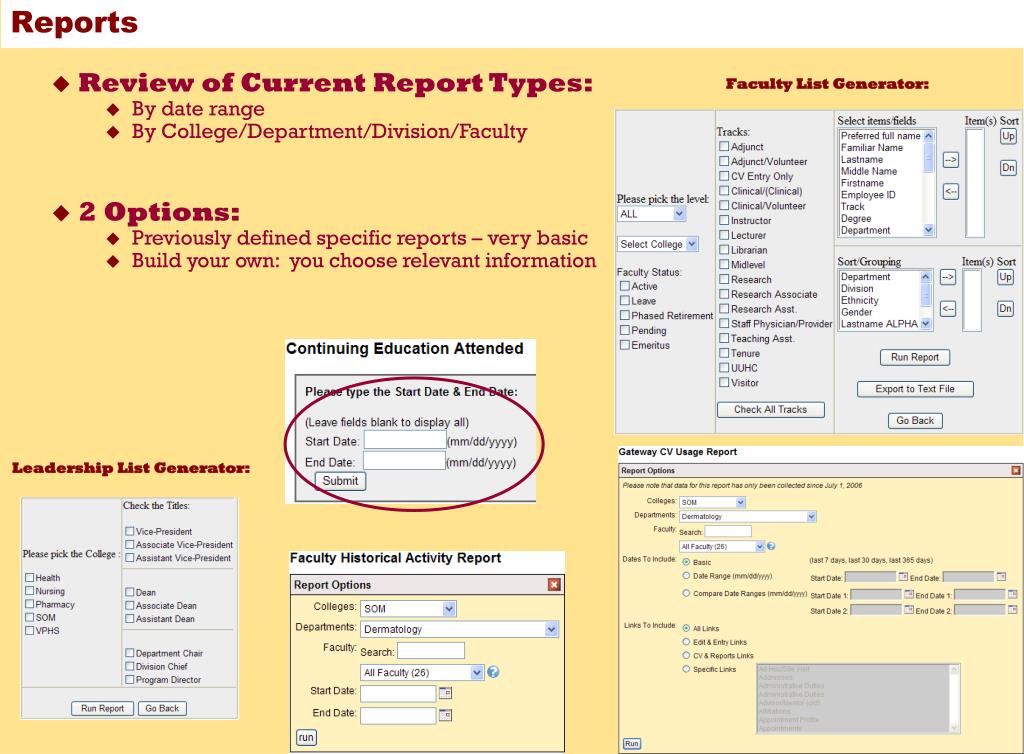Viewport: 1024px width, 754px height.
Task: Select the Basic dates radio option
Action: click(686, 561)
